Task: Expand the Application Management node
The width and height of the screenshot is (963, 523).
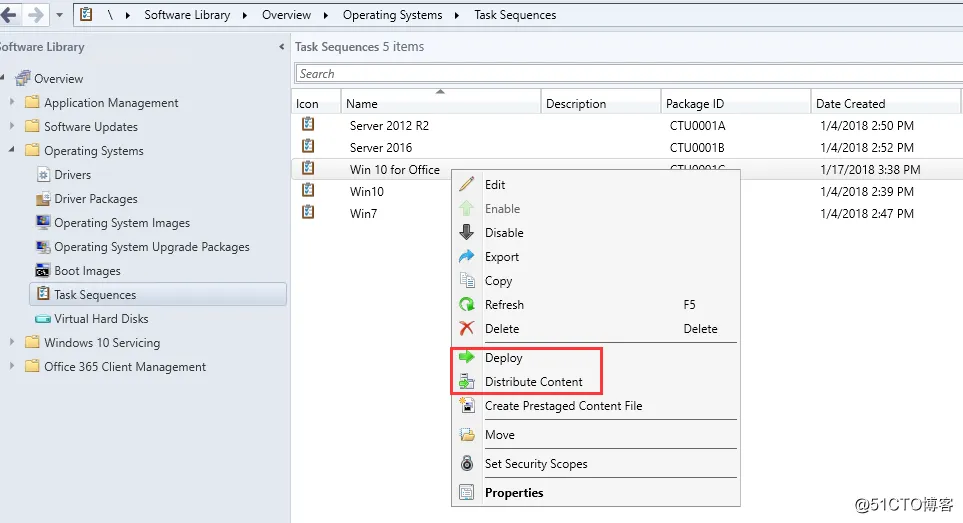Action: 12,102
